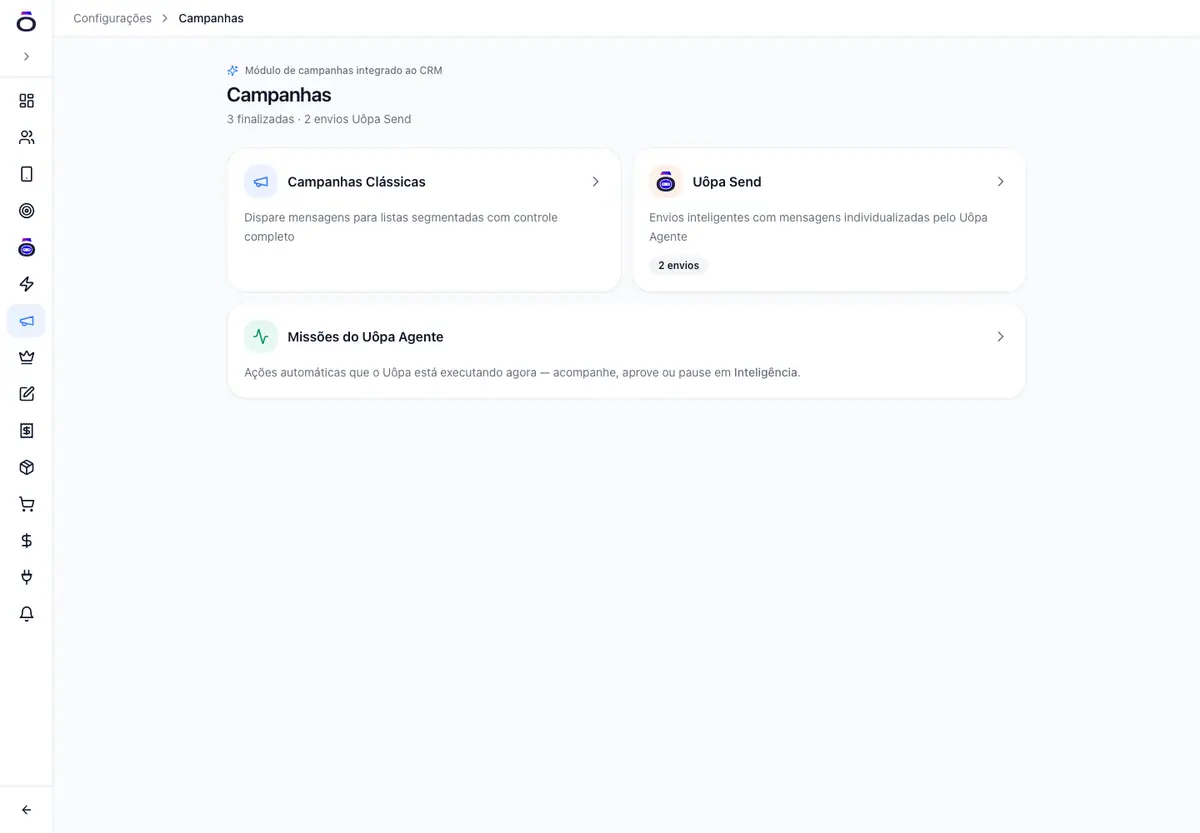Viewport: 1200px width, 833px height.
Task: Open the plug integrations icon in sidebar
Action: [26, 577]
